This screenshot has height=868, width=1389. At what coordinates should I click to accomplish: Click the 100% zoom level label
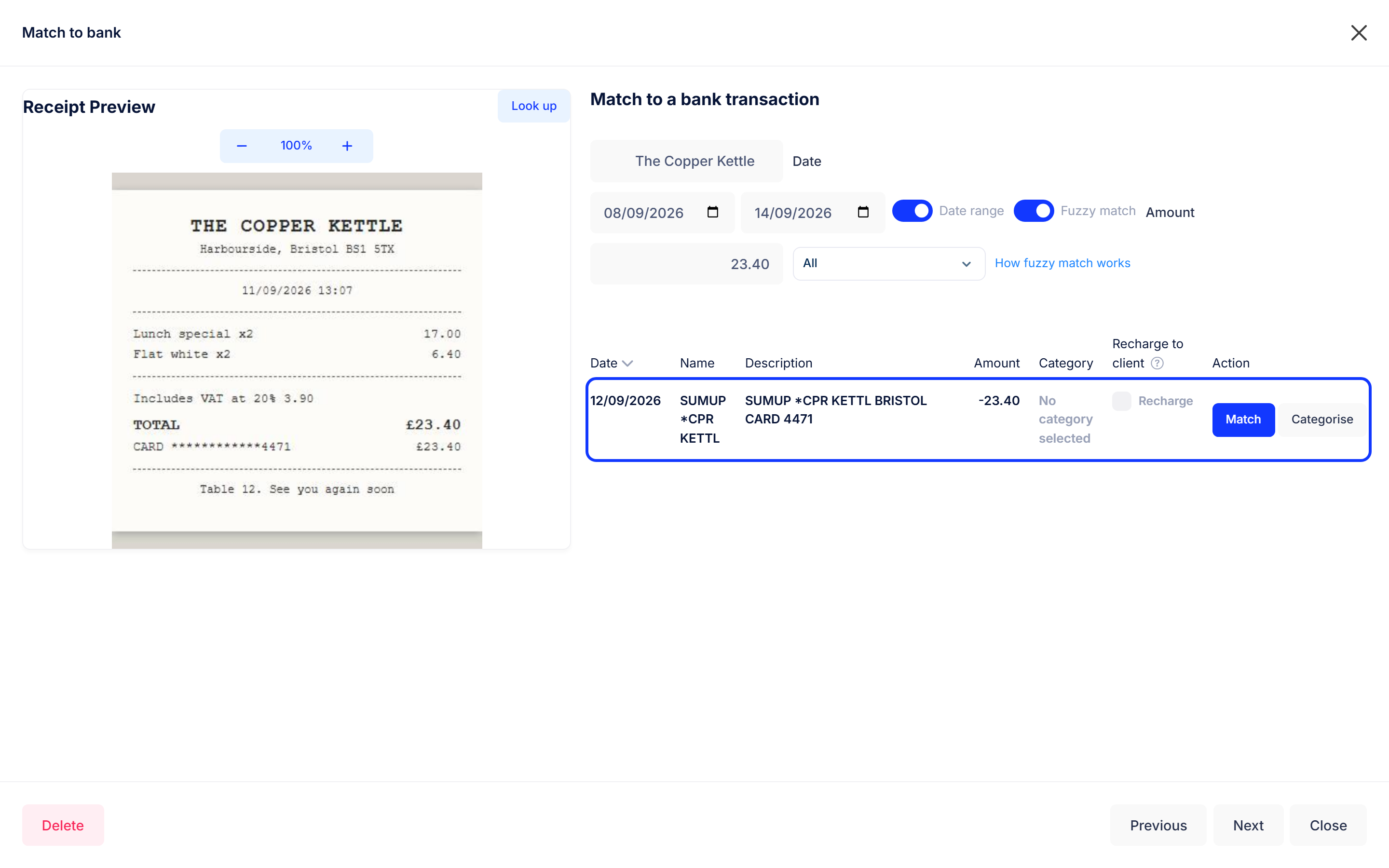click(296, 146)
